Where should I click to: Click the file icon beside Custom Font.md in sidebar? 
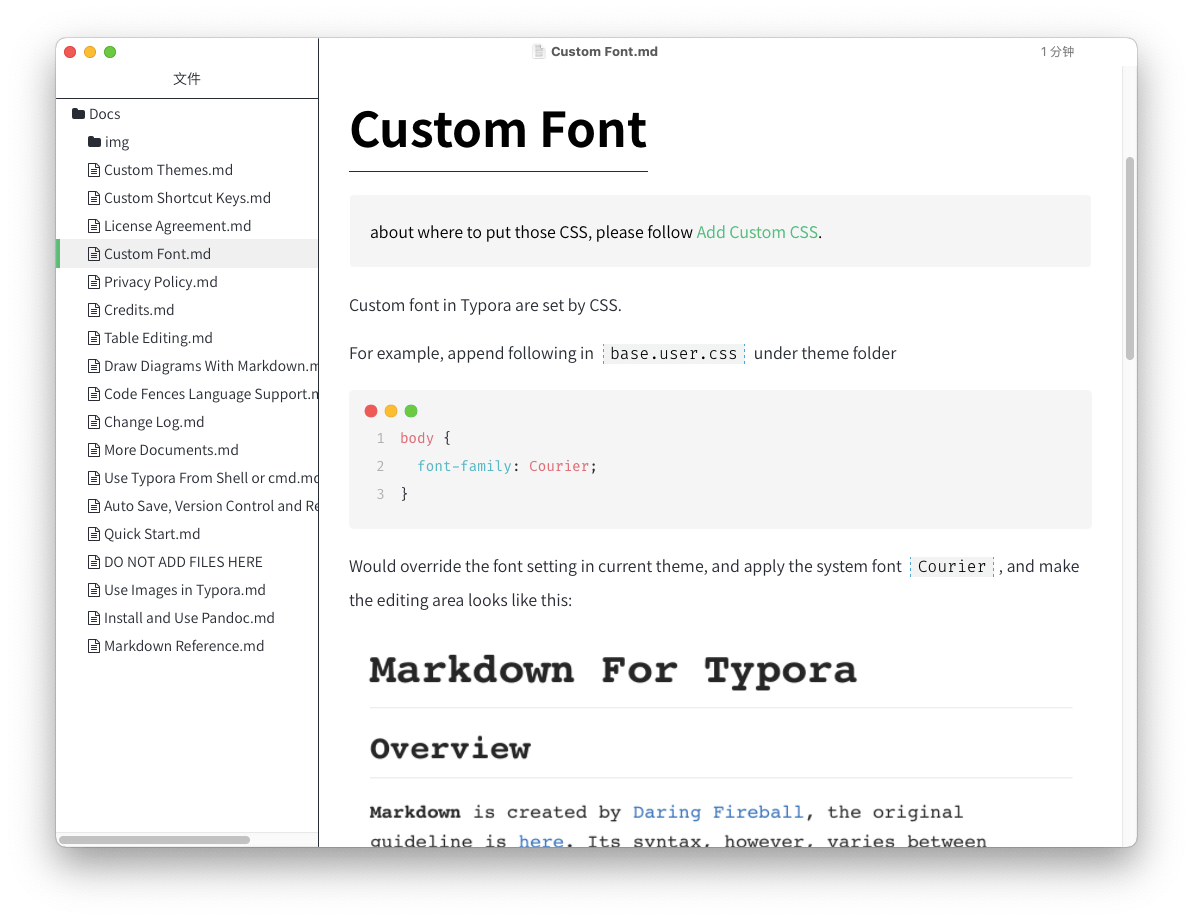tap(94, 254)
